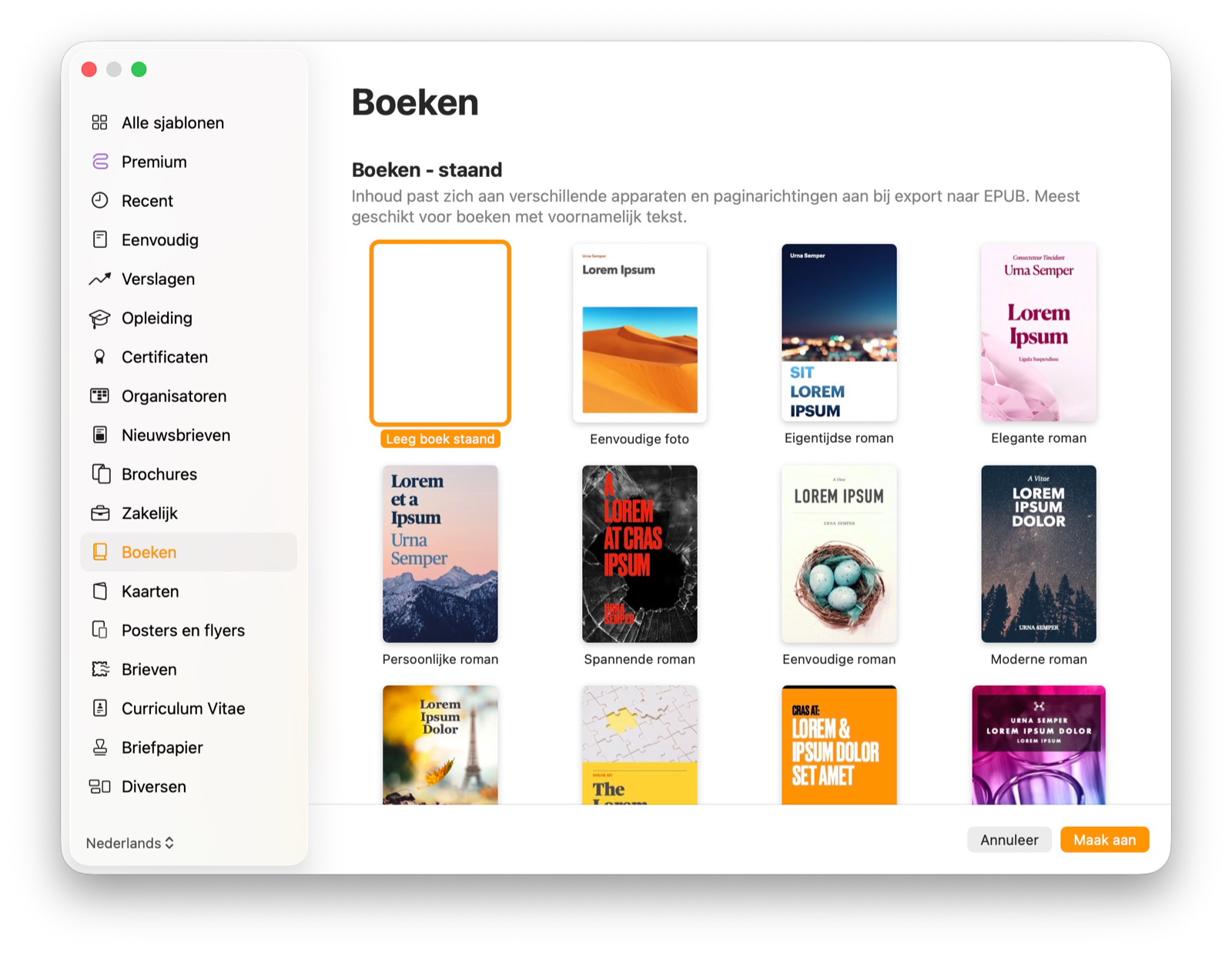Open the Nederlands language dropdown

pos(129,843)
